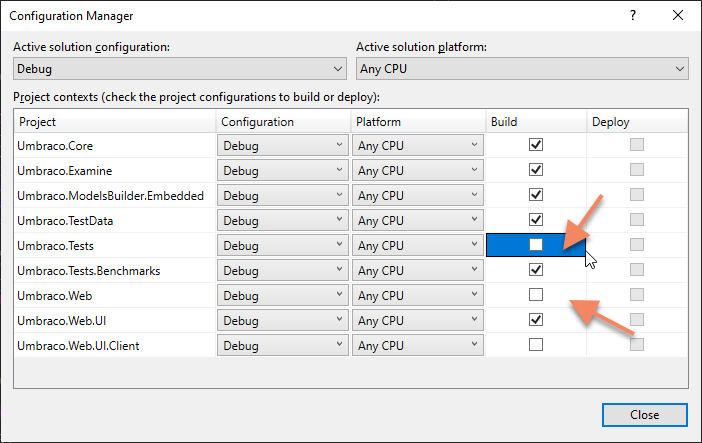This screenshot has height=443, width=702.
Task: Click the Build column header
Action: tap(536, 121)
